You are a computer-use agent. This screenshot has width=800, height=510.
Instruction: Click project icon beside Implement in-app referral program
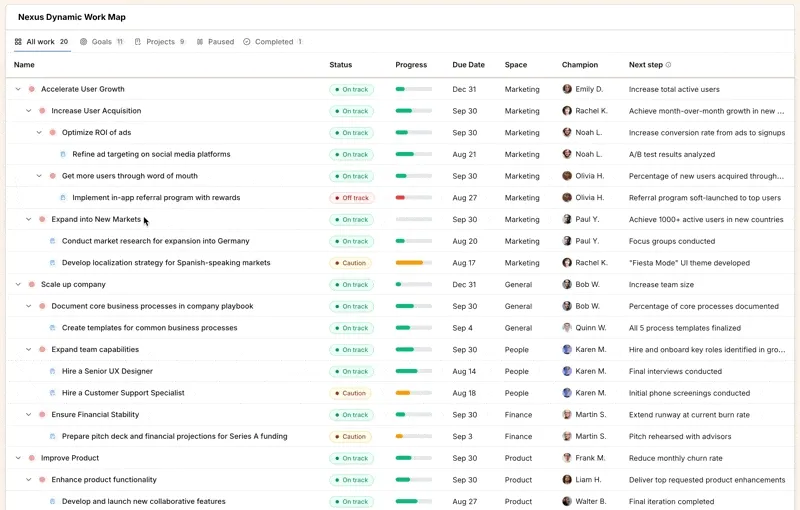(63, 198)
